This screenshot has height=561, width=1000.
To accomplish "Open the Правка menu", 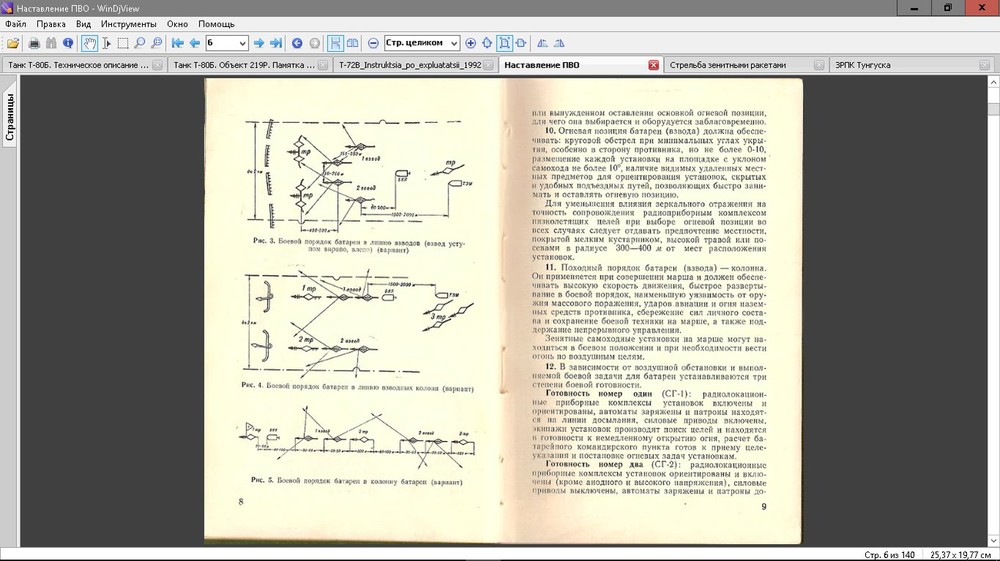I will pos(51,24).
